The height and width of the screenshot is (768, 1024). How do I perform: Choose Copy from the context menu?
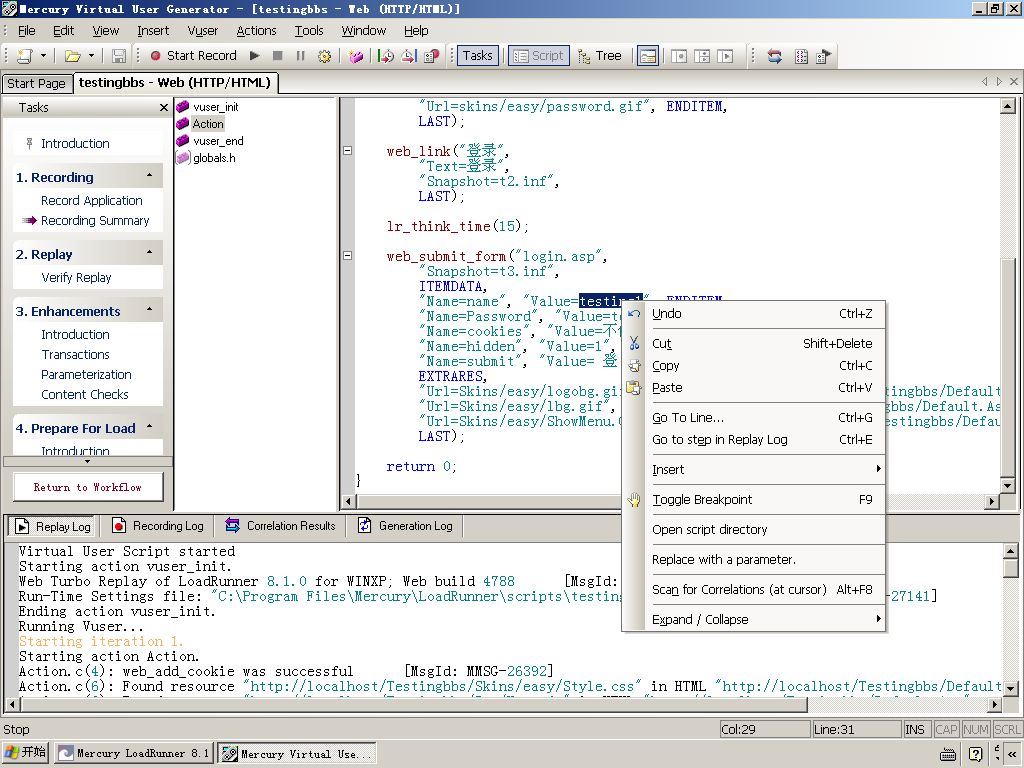tap(754, 366)
